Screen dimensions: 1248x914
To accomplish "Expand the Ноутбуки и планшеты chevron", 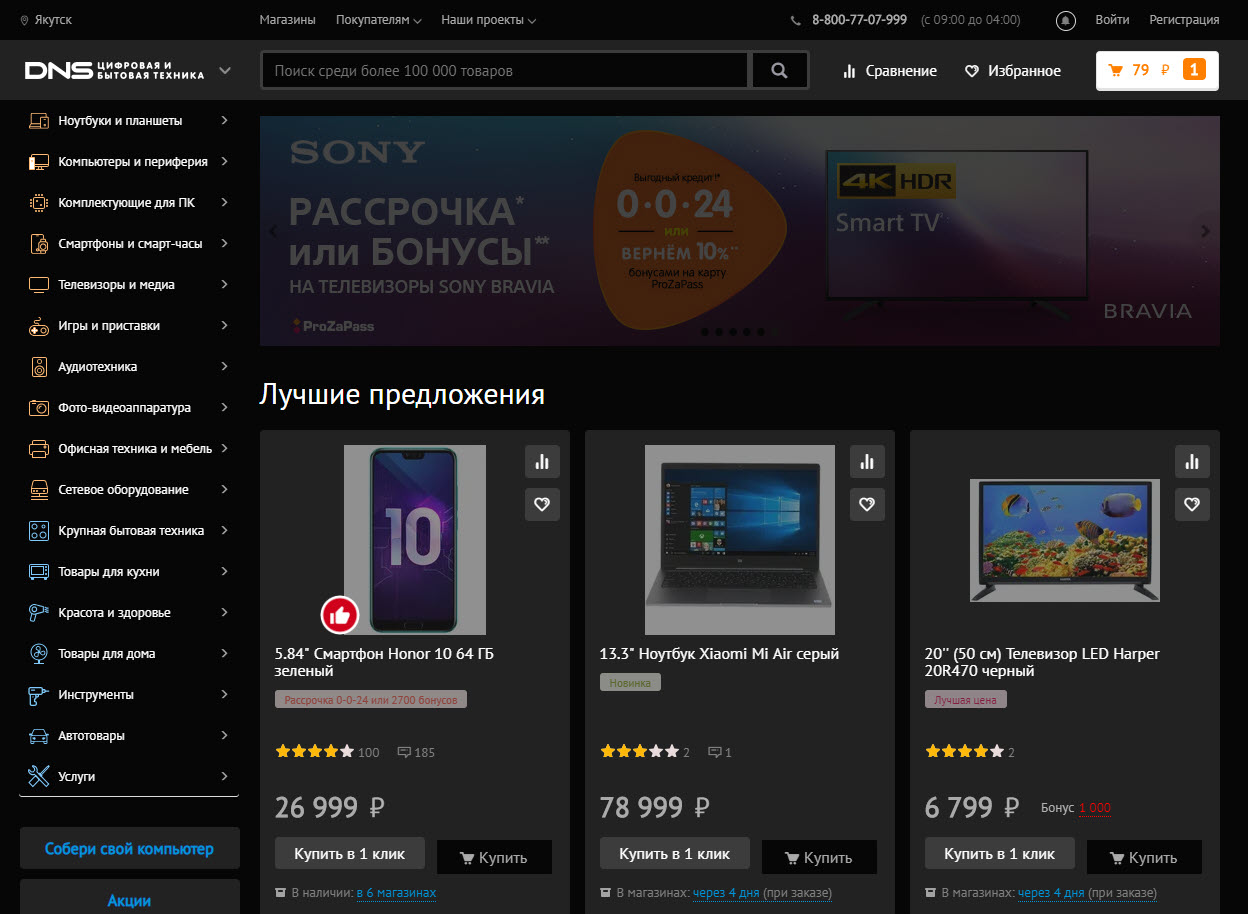I will coord(224,121).
